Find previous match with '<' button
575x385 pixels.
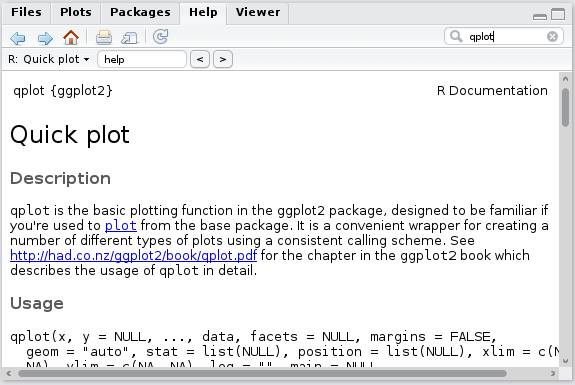pos(200,59)
